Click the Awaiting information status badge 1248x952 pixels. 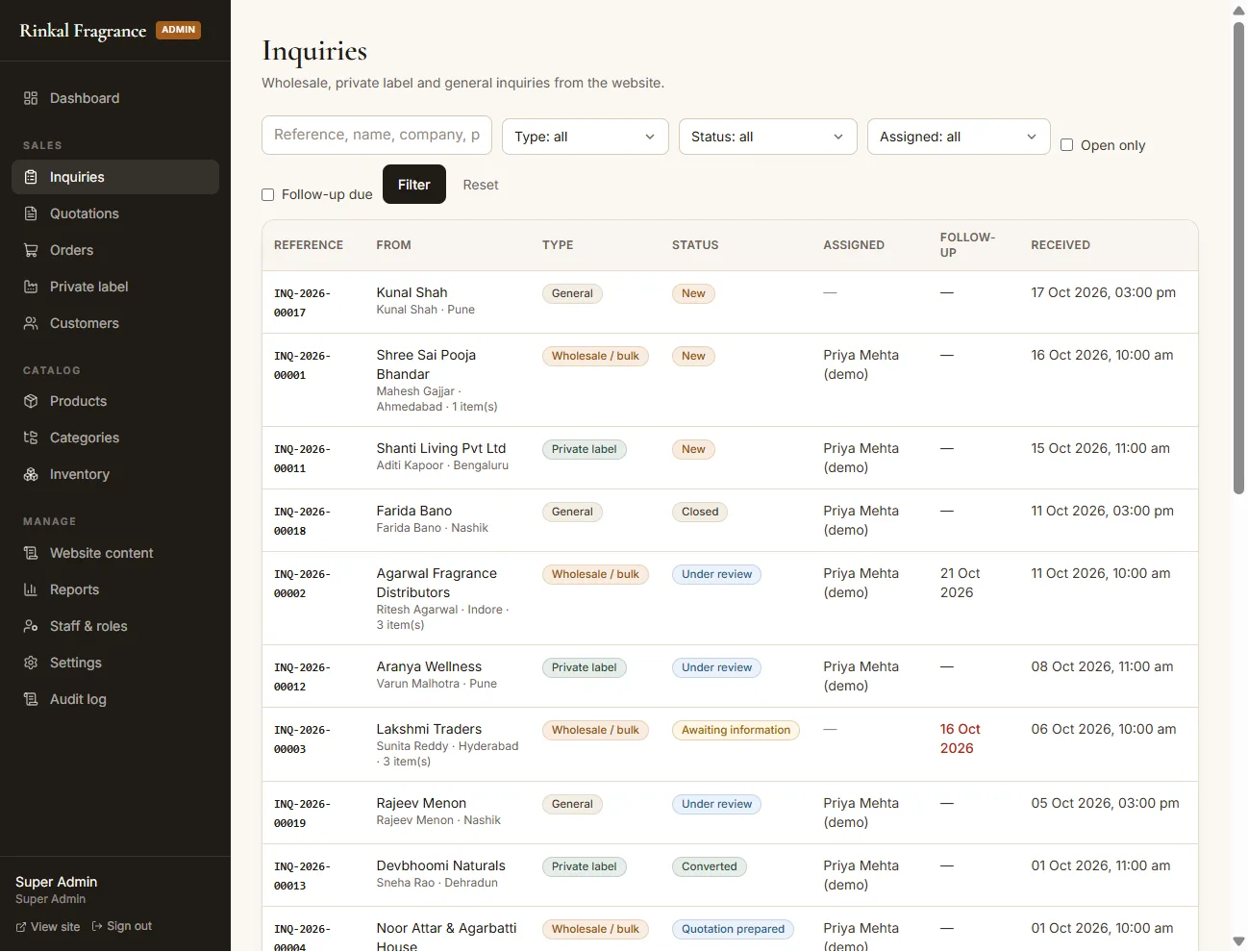pos(736,730)
